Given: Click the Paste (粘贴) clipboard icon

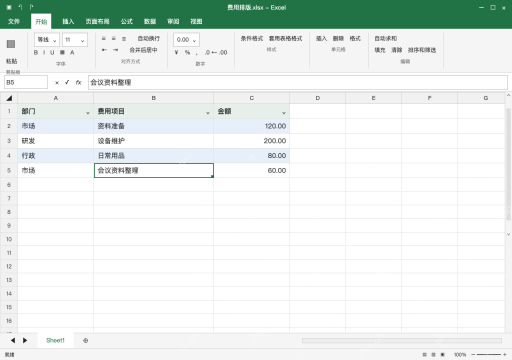Looking at the screenshot, I should 11,44.
